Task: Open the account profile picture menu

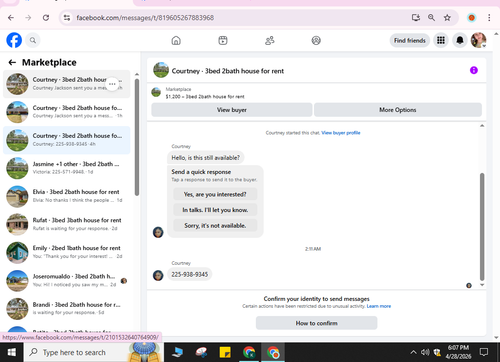Action: tap(478, 40)
